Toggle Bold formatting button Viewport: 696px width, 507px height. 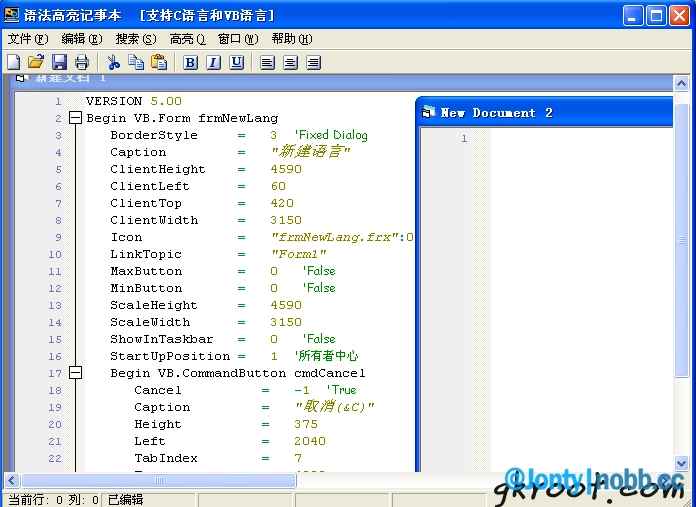(x=191, y=62)
